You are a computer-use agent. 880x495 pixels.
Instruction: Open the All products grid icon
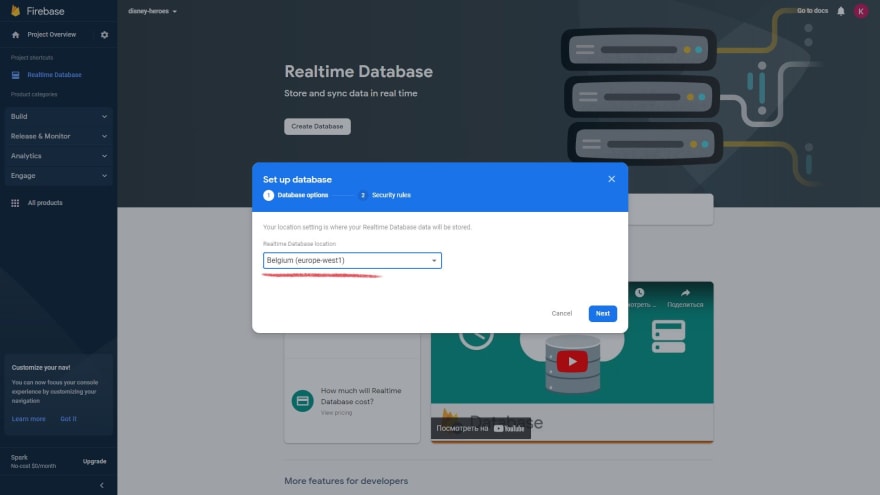[x=15, y=203]
